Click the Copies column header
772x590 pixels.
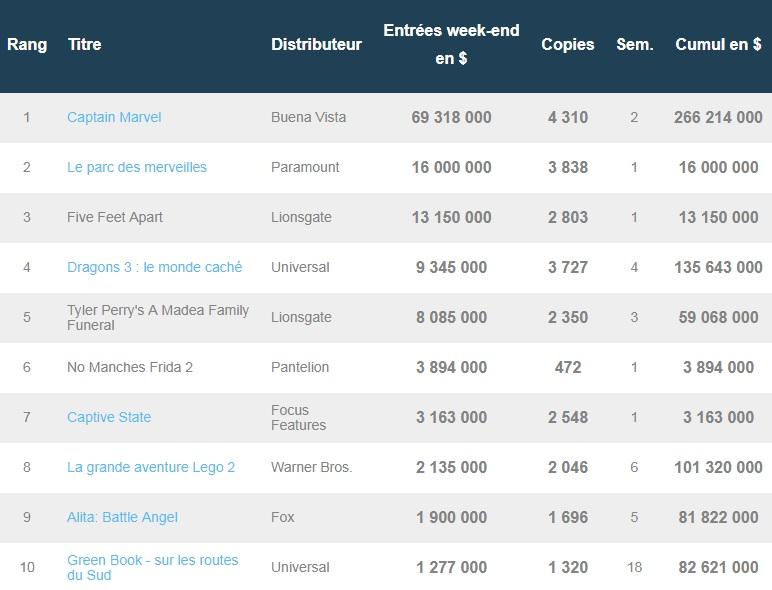tap(567, 44)
